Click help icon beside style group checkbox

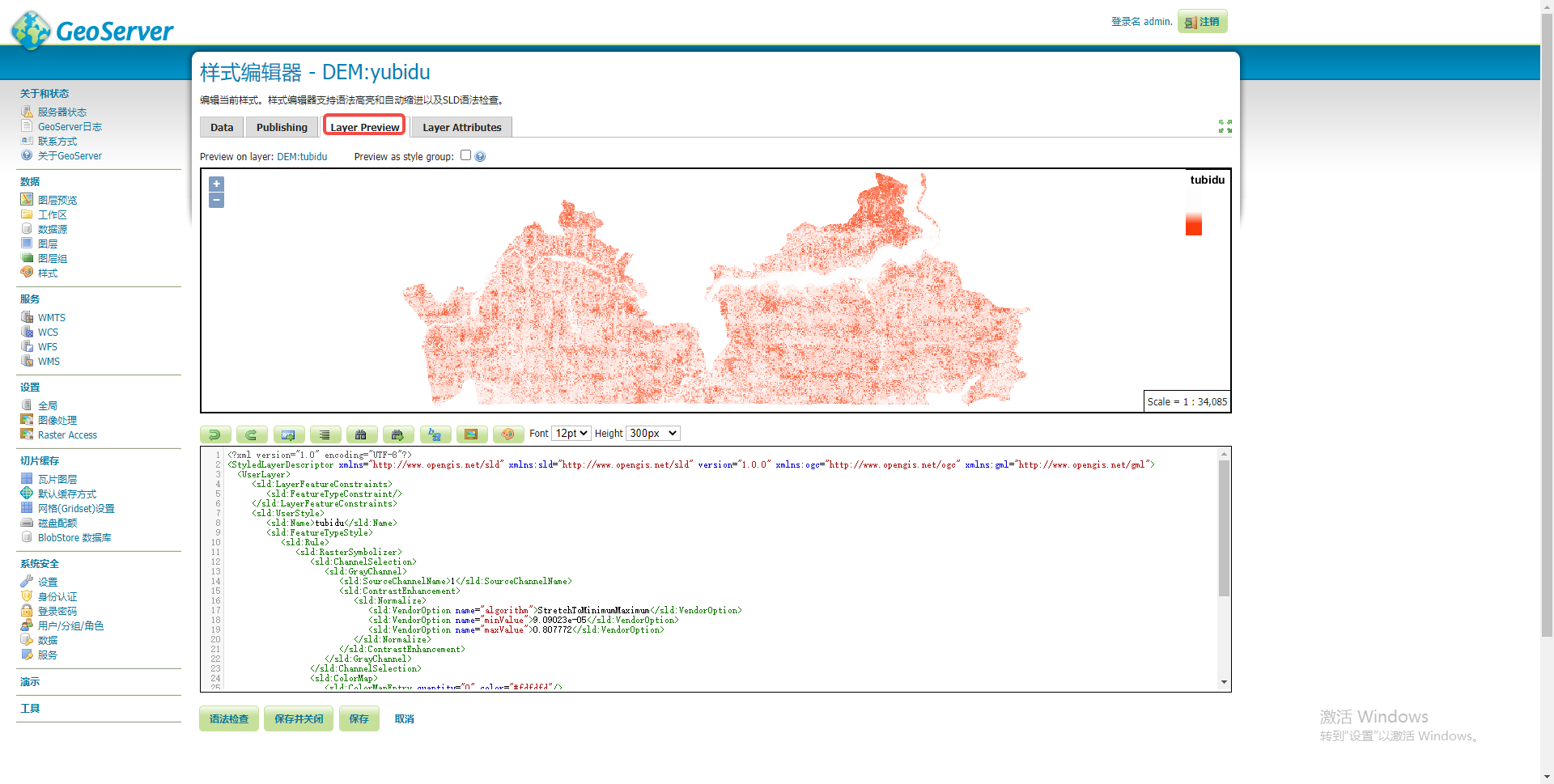pyautogui.click(x=480, y=156)
